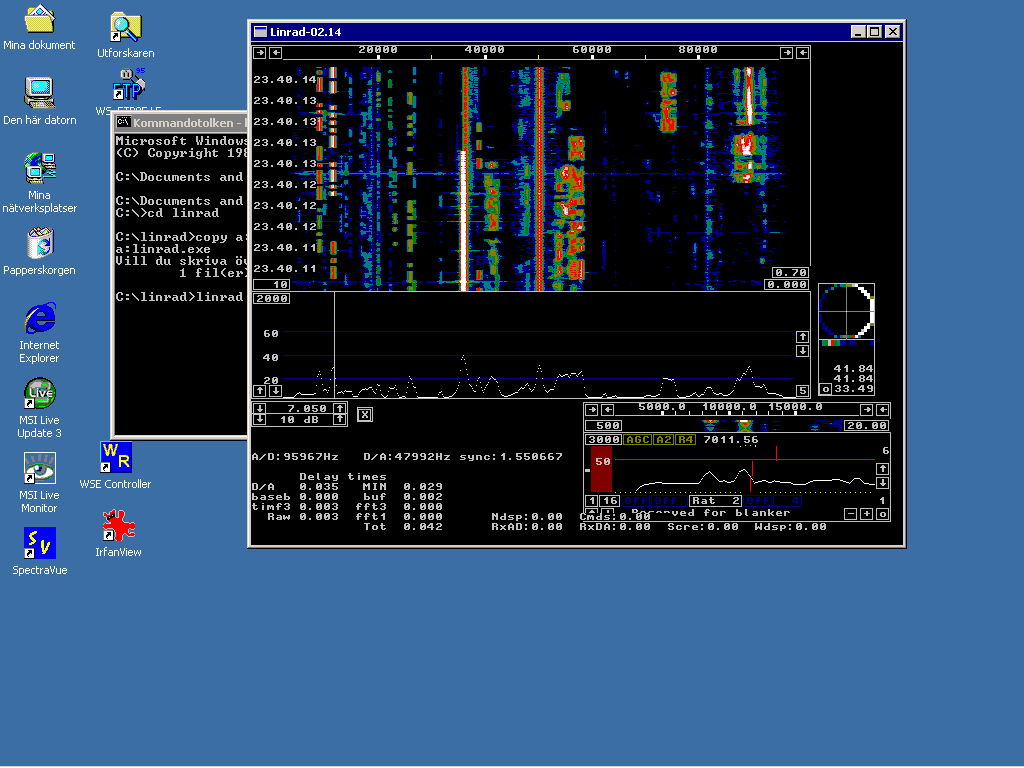1024x768 pixels.
Task: Click final left-arrow on the baseband scale row
Action: coord(882,409)
